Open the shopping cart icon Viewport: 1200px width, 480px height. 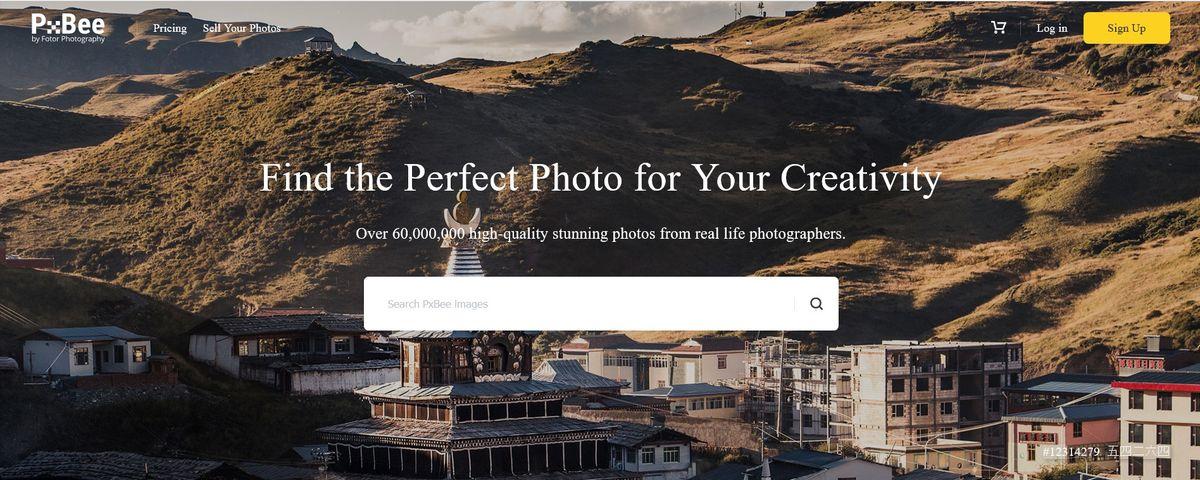pos(998,28)
